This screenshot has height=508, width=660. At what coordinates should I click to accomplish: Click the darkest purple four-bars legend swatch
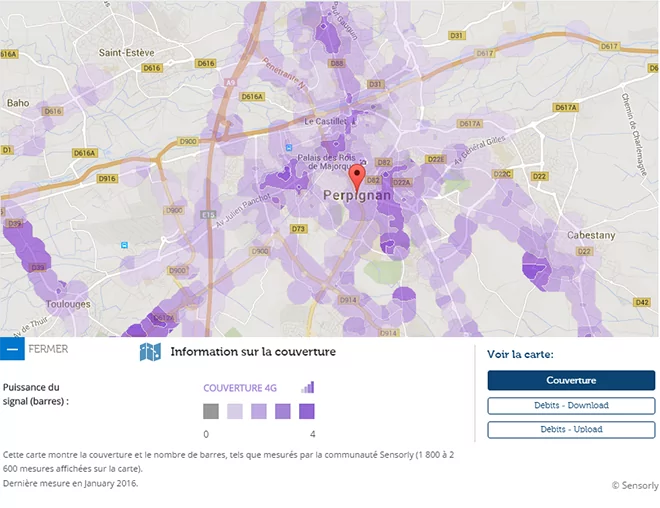pos(307,411)
